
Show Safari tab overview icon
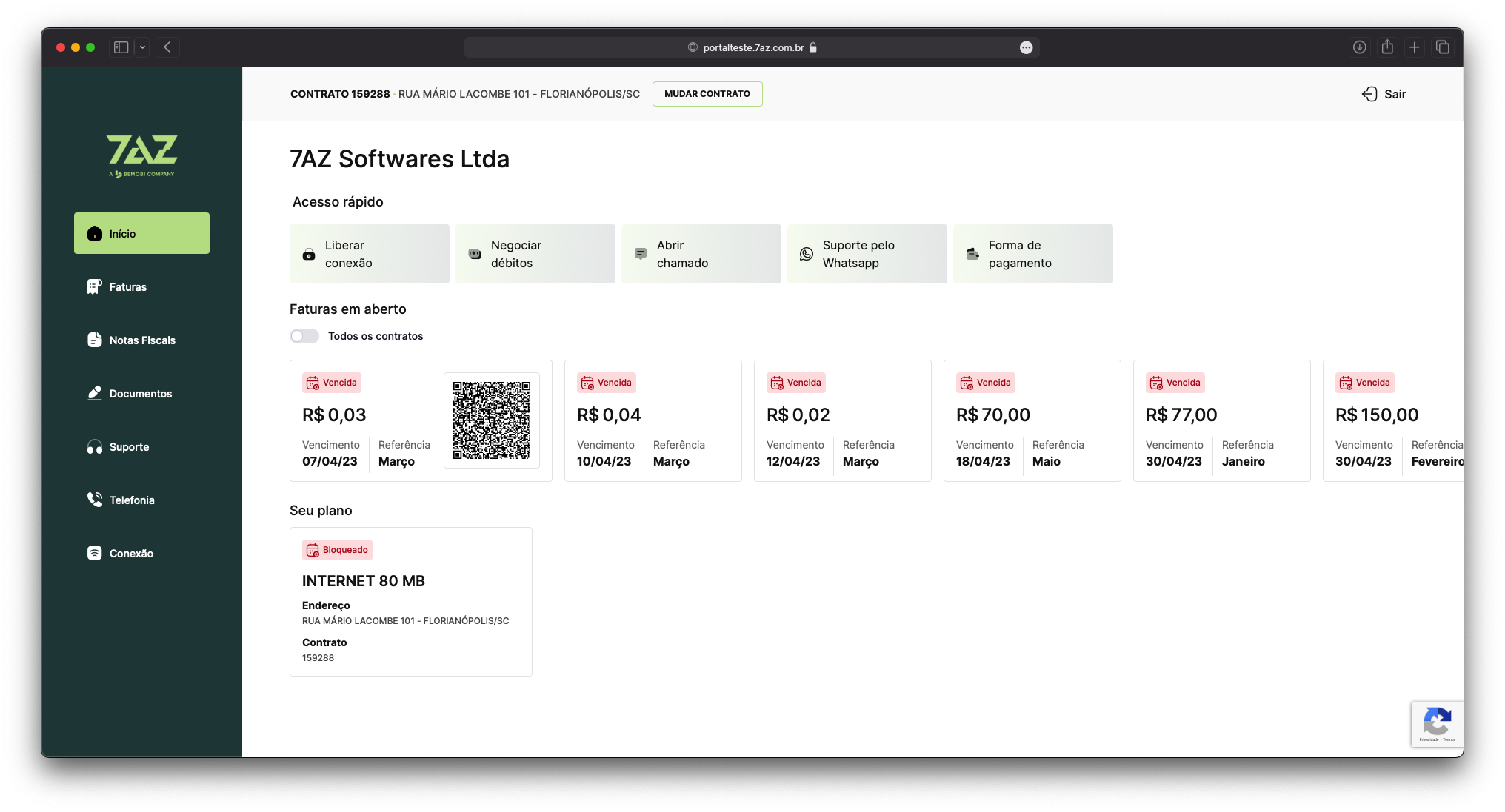tap(1443, 47)
